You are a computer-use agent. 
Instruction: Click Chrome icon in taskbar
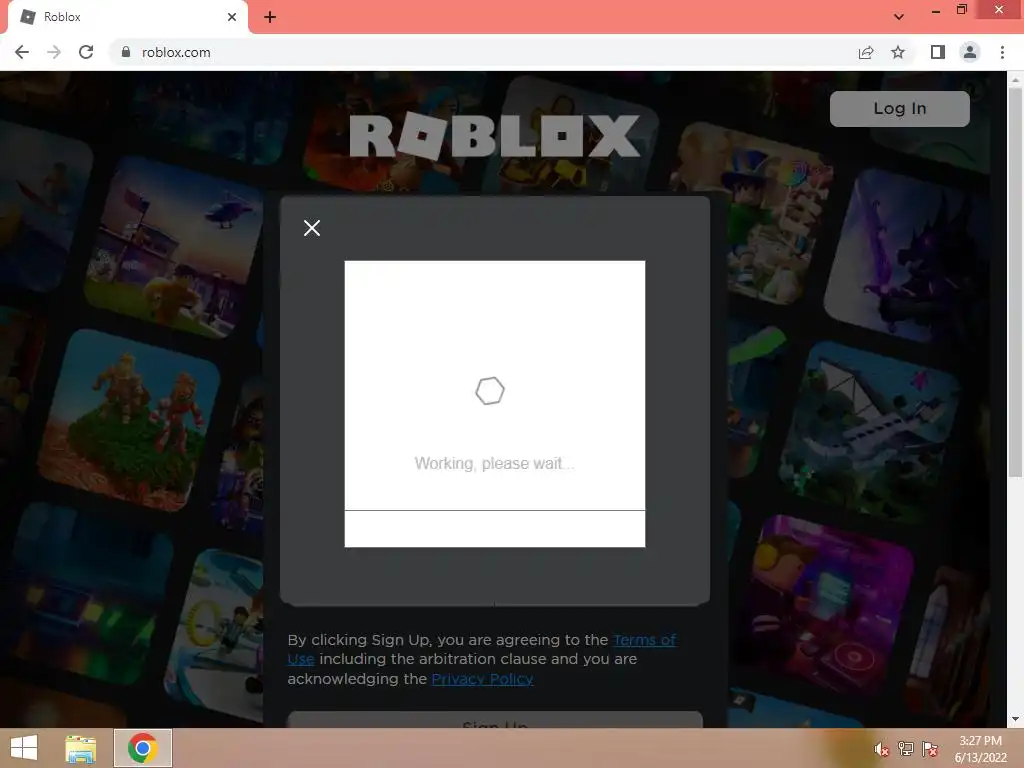click(143, 748)
